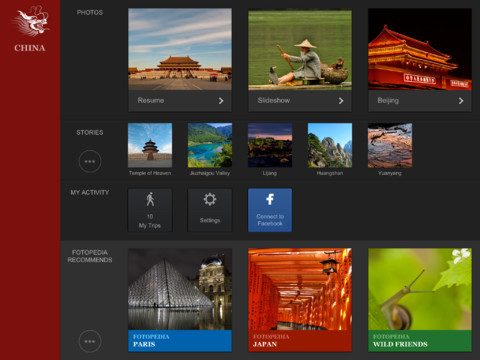Click the Forbidden City Resume photo
The image size is (480, 360).
(x=180, y=49)
